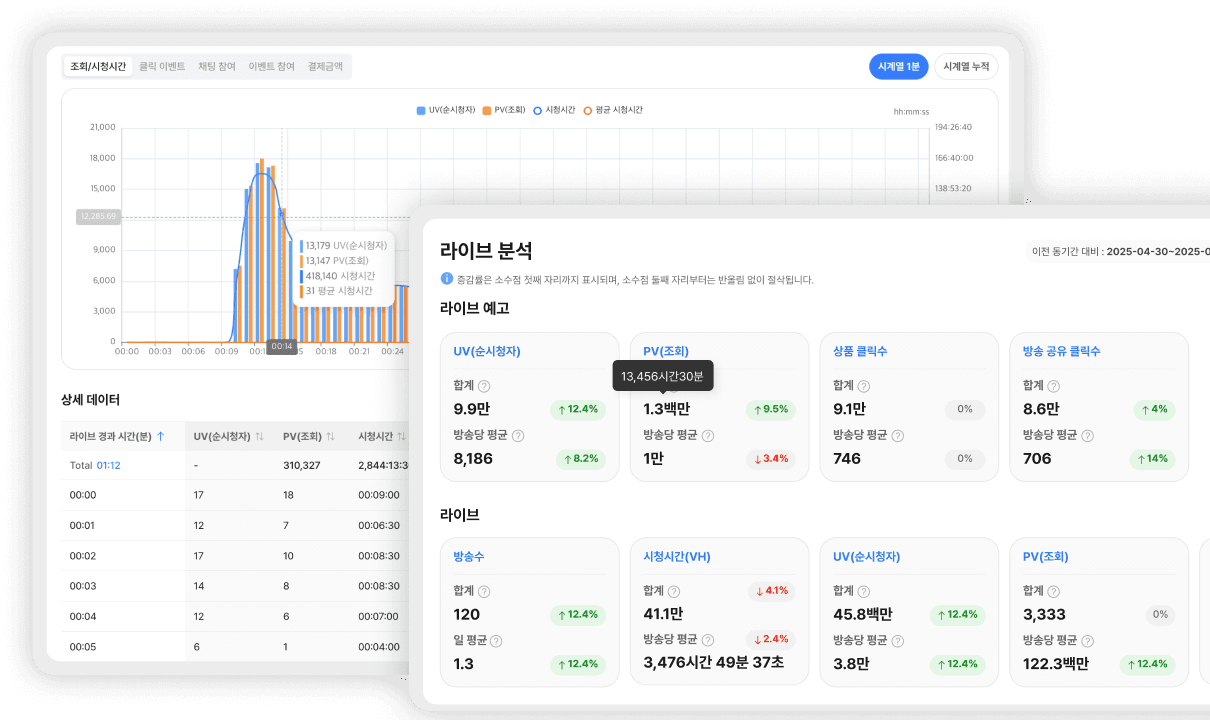Switch to the 채팅 참여 tab
This screenshot has height=720, width=1210.
point(219,65)
